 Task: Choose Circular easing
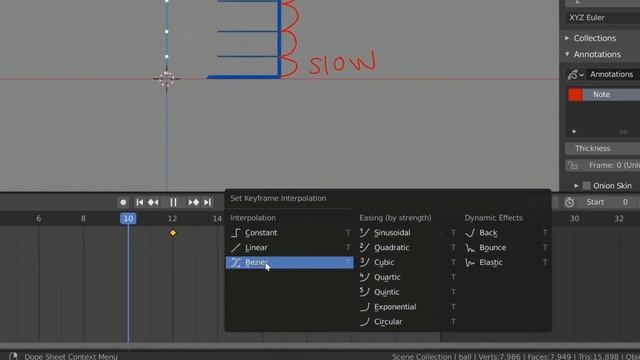[408, 322]
